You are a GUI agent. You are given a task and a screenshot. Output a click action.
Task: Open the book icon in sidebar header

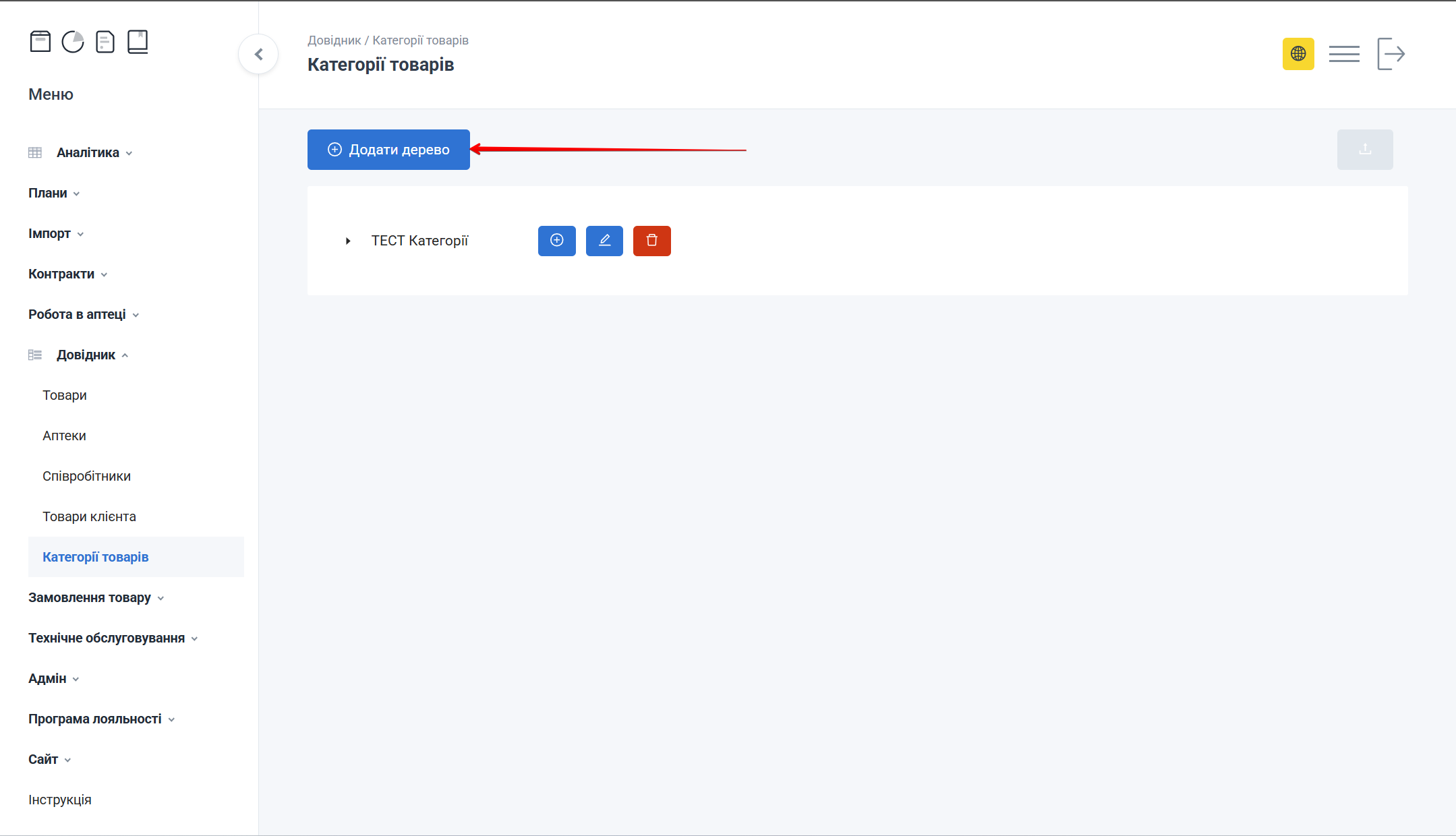click(x=138, y=42)
